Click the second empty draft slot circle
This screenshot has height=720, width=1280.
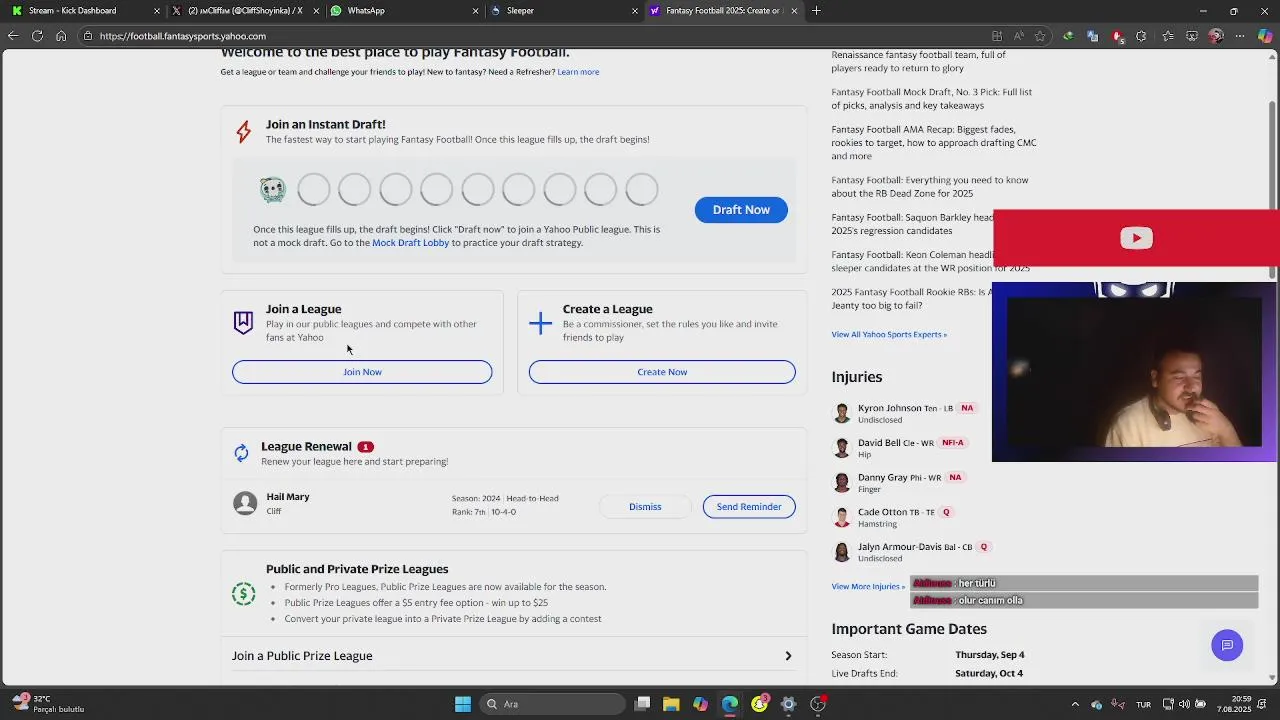click(354, 189)
